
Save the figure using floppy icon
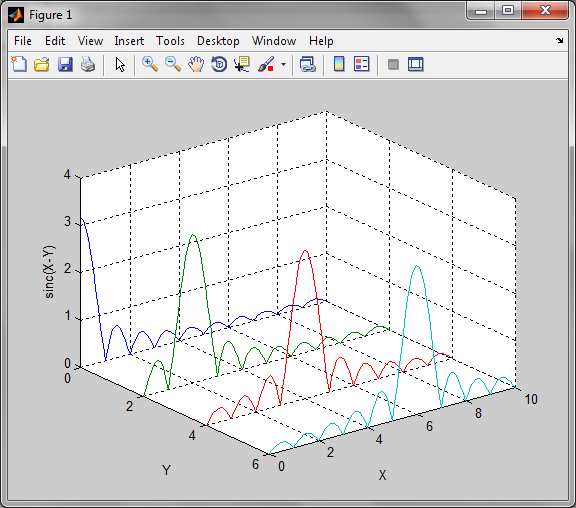[65, 64]
